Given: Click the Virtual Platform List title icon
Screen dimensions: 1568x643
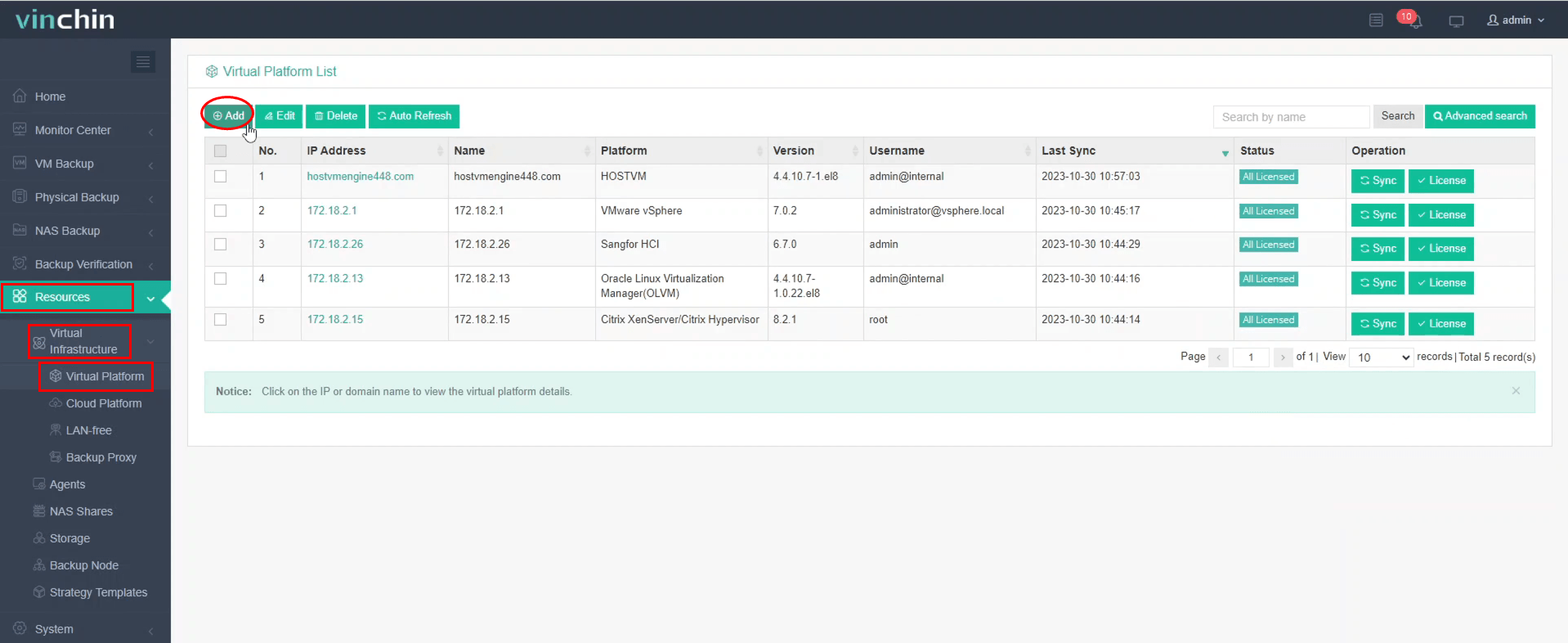Looking at the screenshot, I should pyautogui.click(x=212, y=72).
